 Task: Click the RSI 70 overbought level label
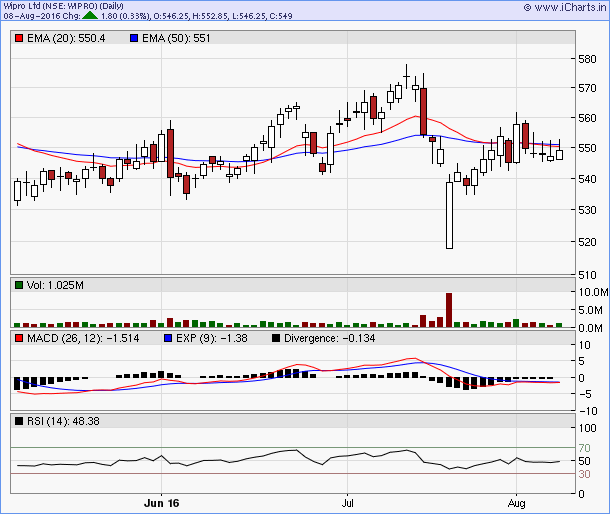pos(584,448)
